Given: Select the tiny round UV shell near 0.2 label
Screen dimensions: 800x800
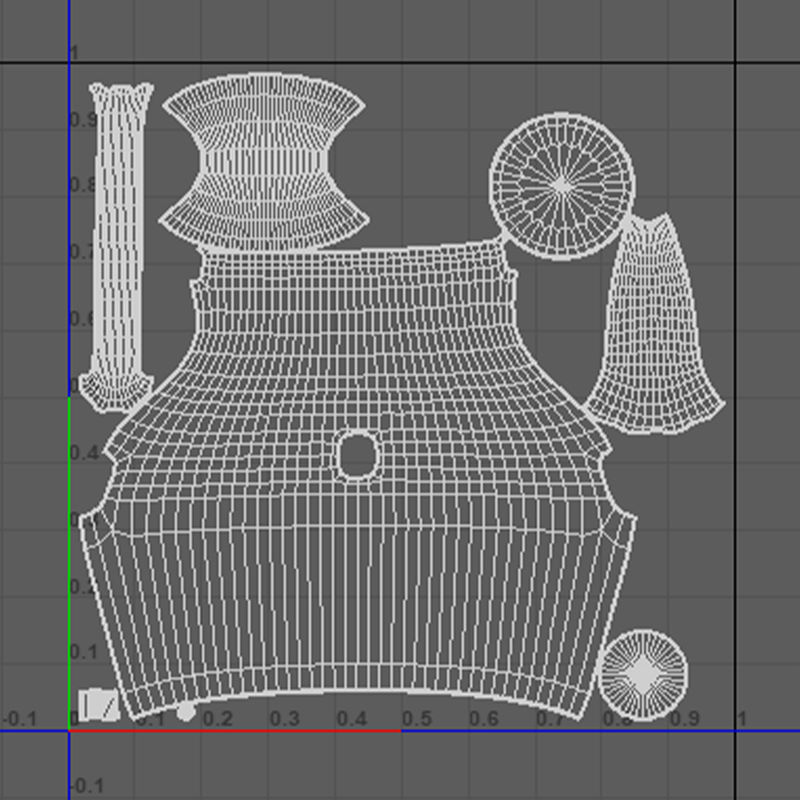Looking at the screenshot, I should 186,711.
